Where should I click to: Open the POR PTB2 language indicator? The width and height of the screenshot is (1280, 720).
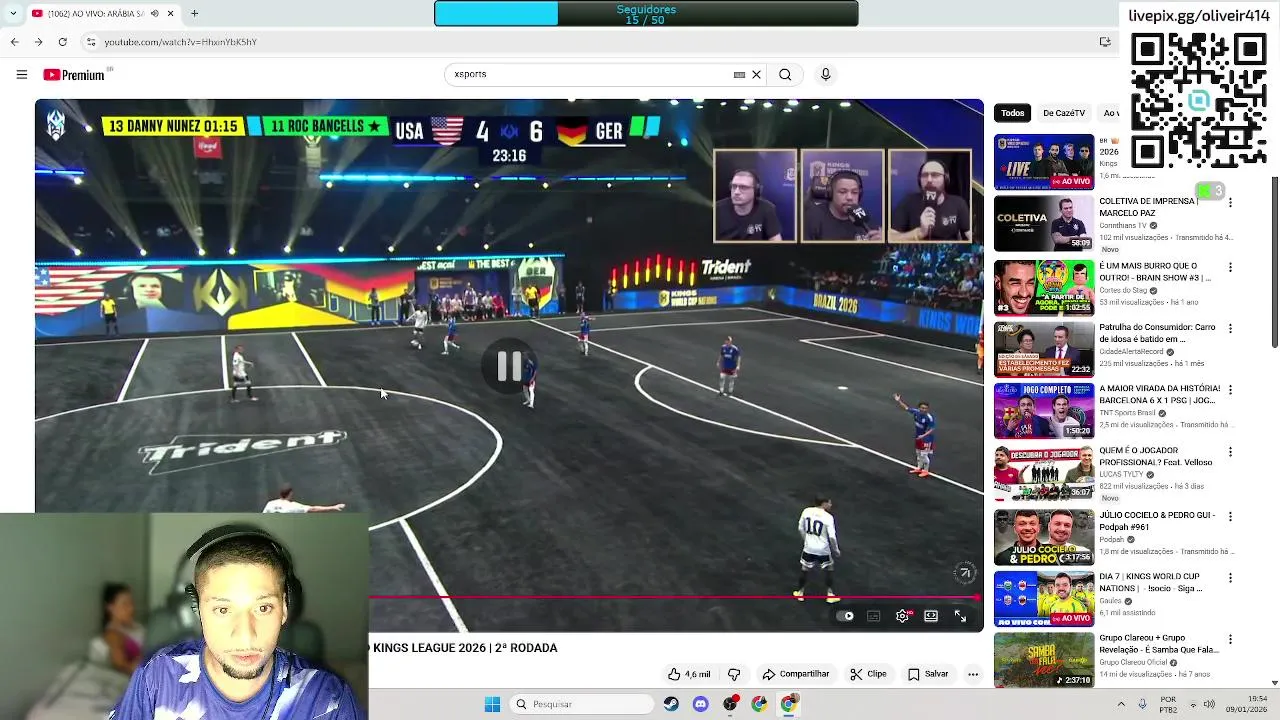1168,704
